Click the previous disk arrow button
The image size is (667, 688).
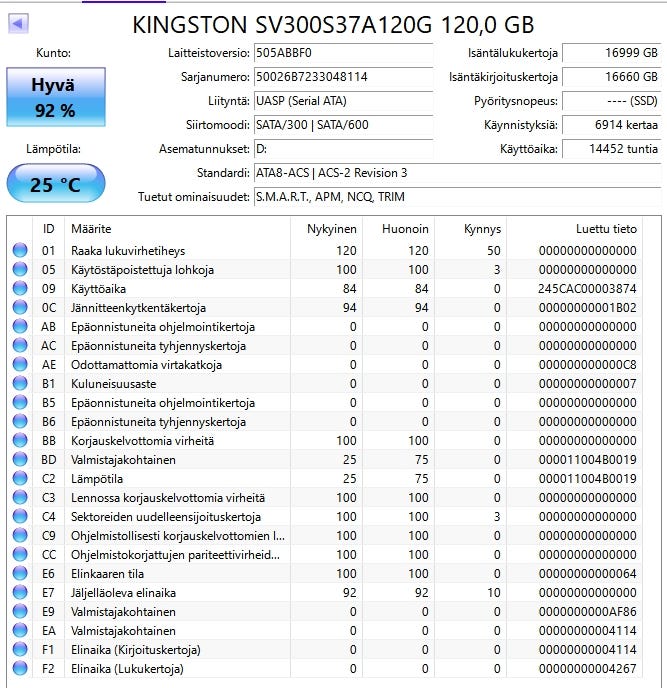click(x=18, y=24)
